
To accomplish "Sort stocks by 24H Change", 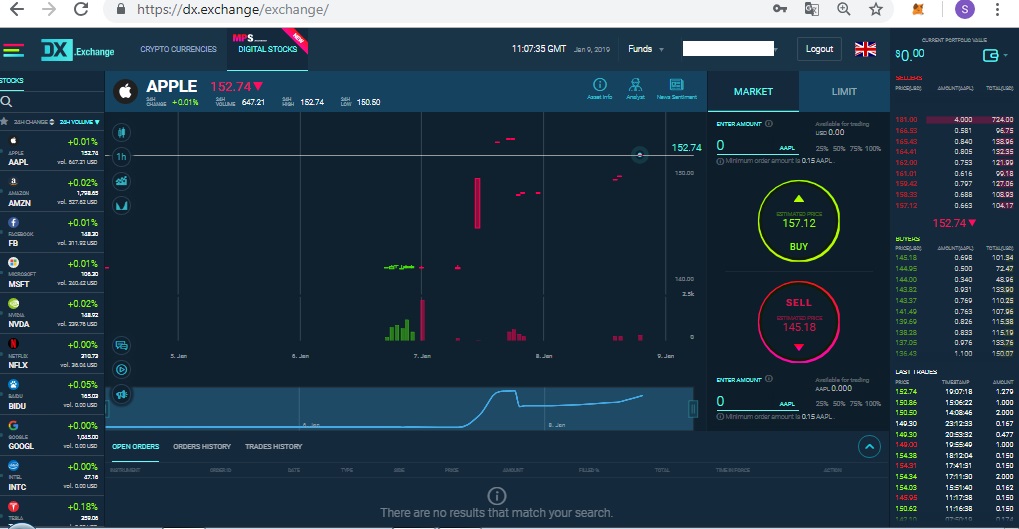I will (34, 122).
